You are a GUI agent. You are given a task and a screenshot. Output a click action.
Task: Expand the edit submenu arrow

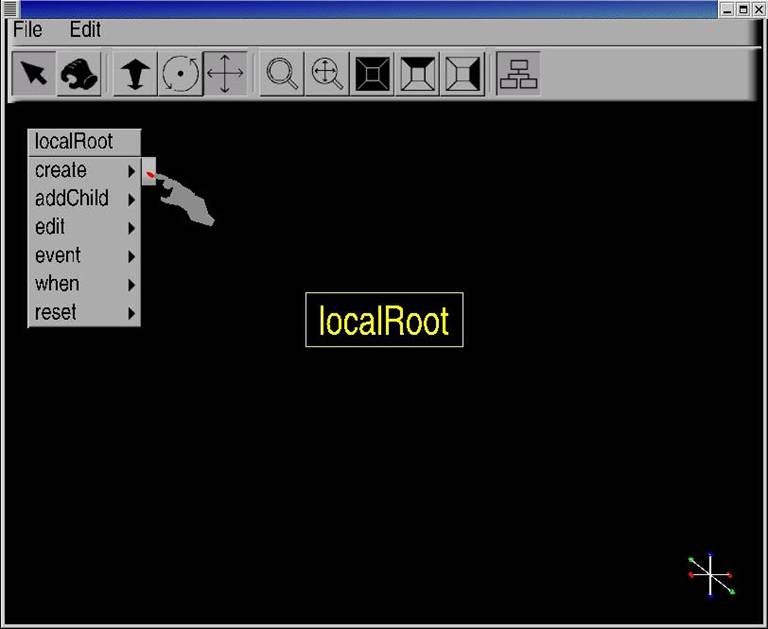[x=131, y=228]
